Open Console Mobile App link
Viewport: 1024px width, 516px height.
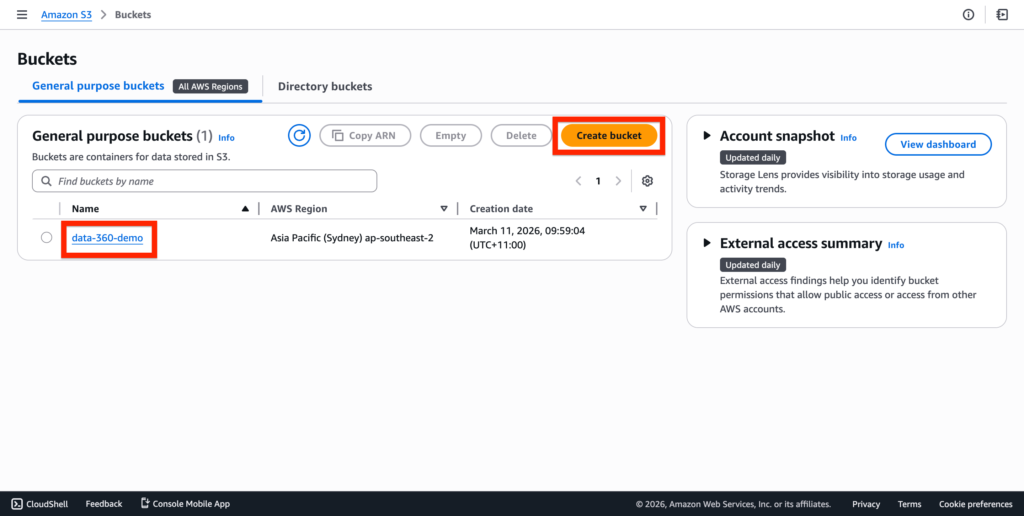pos(185,504)
